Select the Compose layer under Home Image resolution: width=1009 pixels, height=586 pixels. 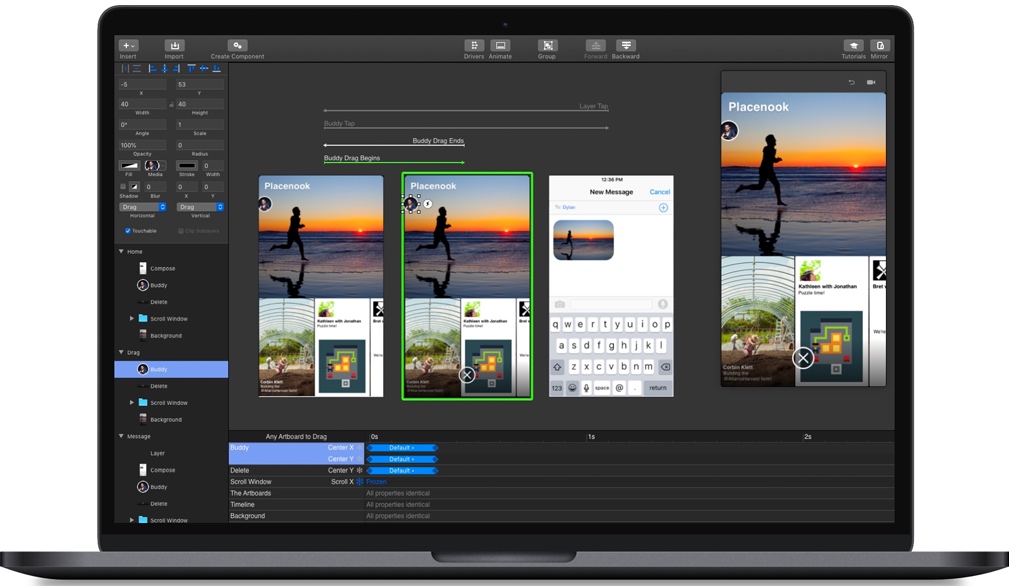tap(162, 268)
